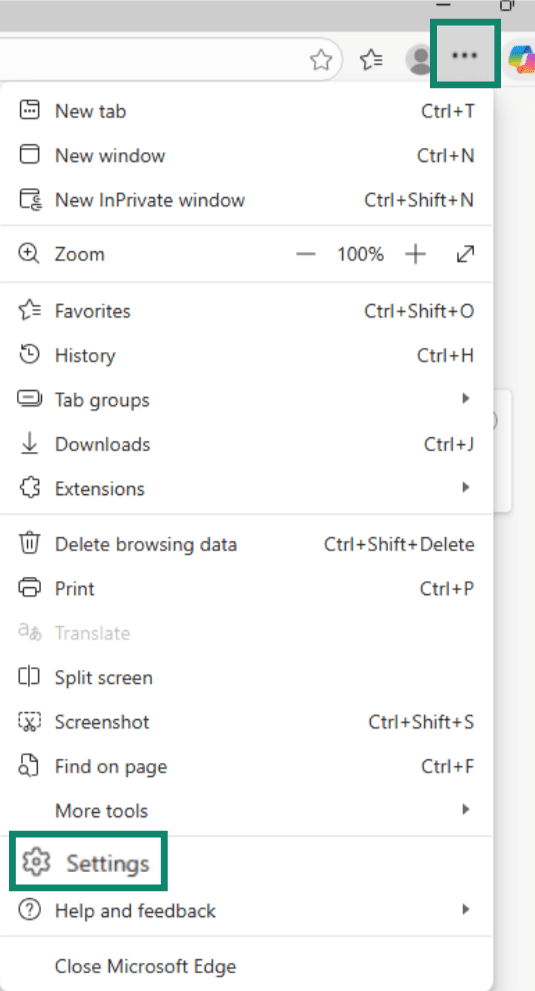
Task: Click the Ctrl+Shift+Delete shortcut text
Action: click(x=399, y=544)
